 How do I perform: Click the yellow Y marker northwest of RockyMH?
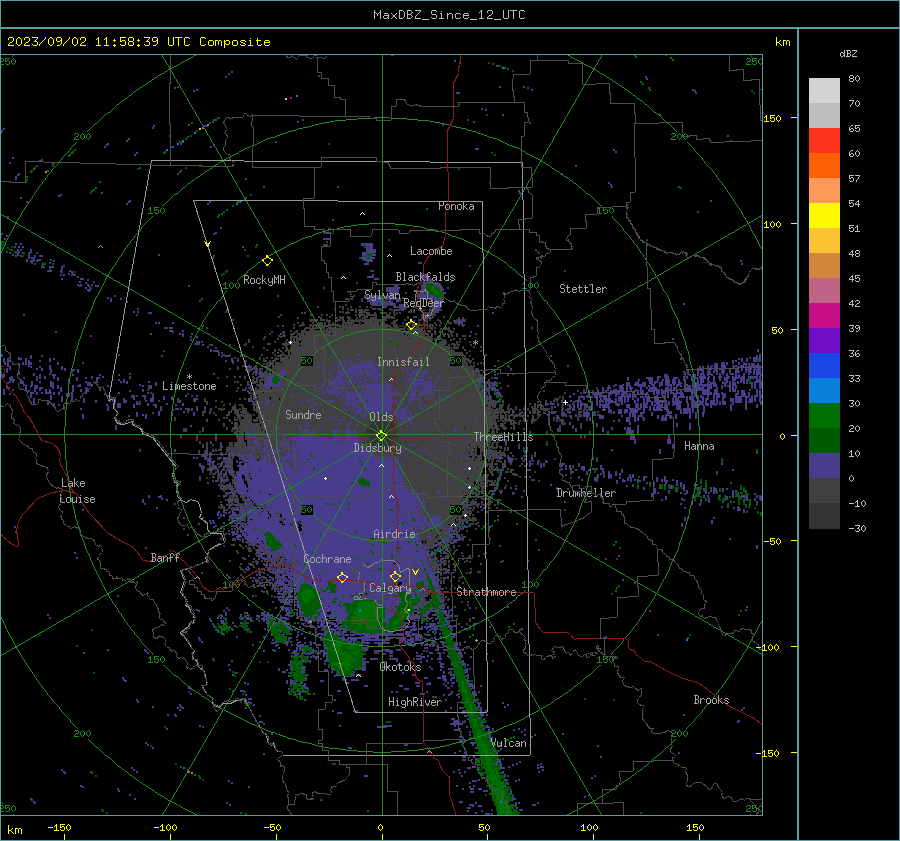208,245
